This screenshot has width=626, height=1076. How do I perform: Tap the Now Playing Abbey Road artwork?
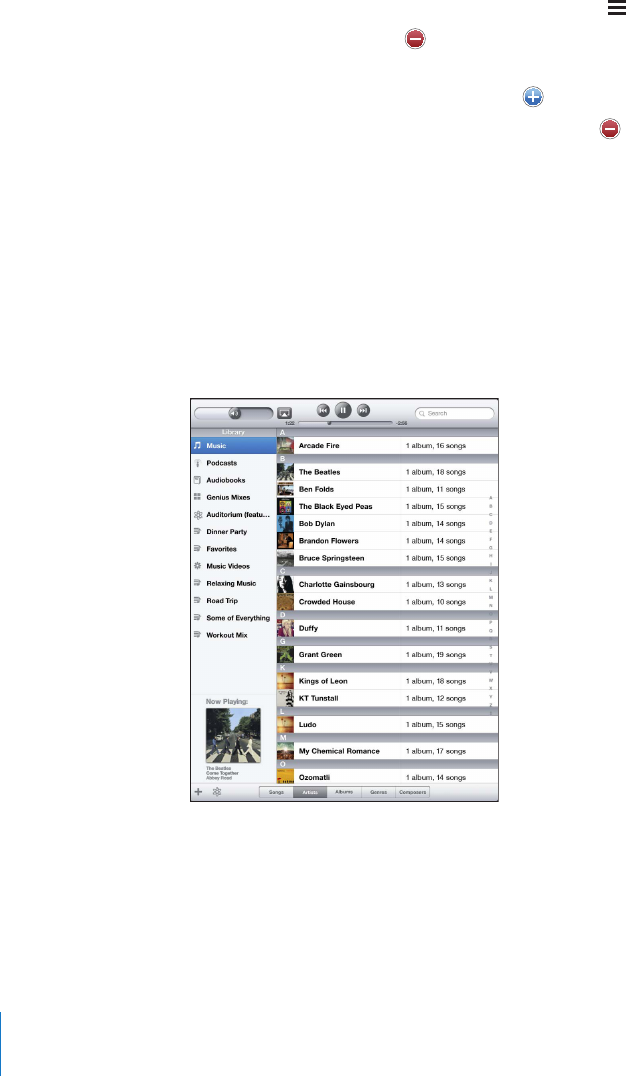[233, 736]
